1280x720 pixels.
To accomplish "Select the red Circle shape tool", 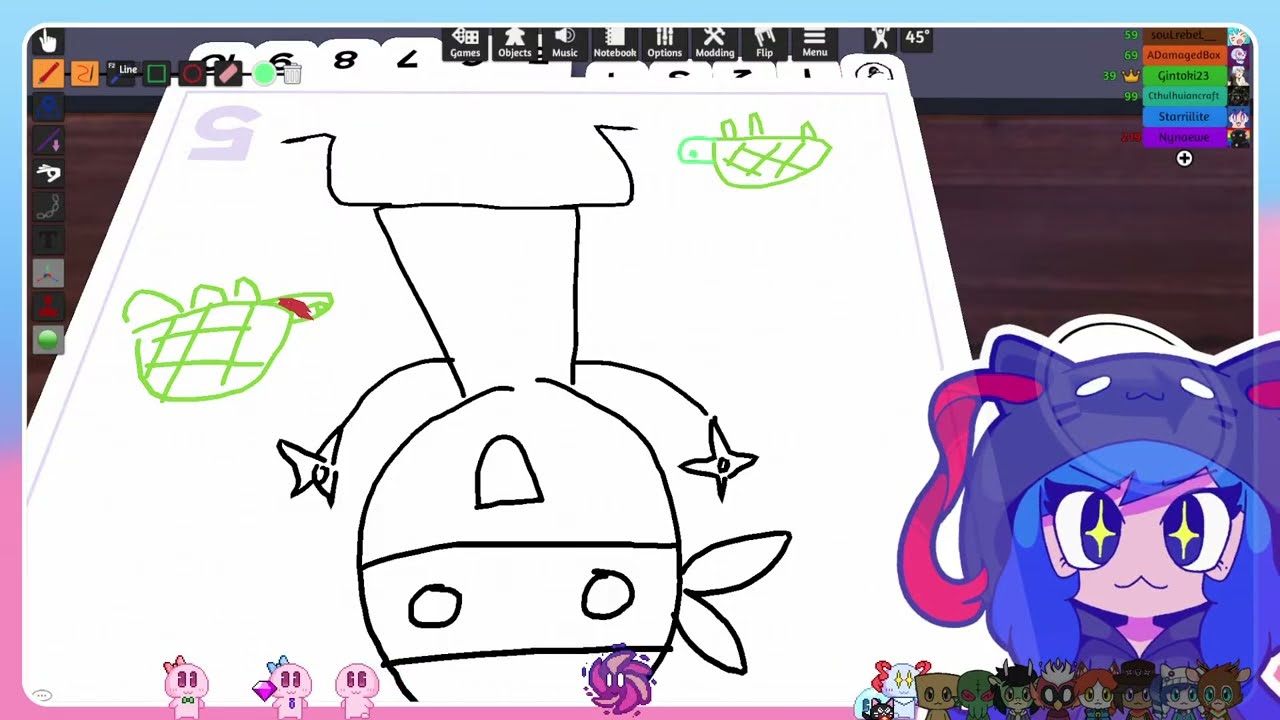I will [192, 73].
